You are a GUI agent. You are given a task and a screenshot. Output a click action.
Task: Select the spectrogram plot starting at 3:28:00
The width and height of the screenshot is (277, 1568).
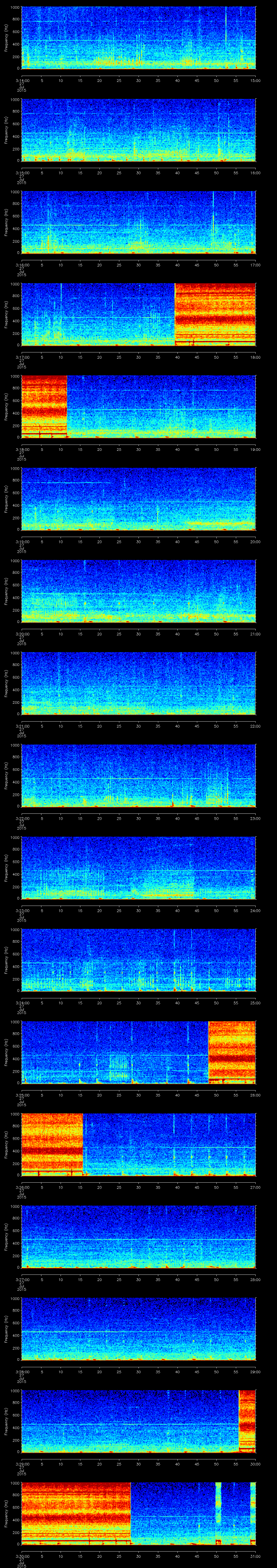click(139, 1329)
